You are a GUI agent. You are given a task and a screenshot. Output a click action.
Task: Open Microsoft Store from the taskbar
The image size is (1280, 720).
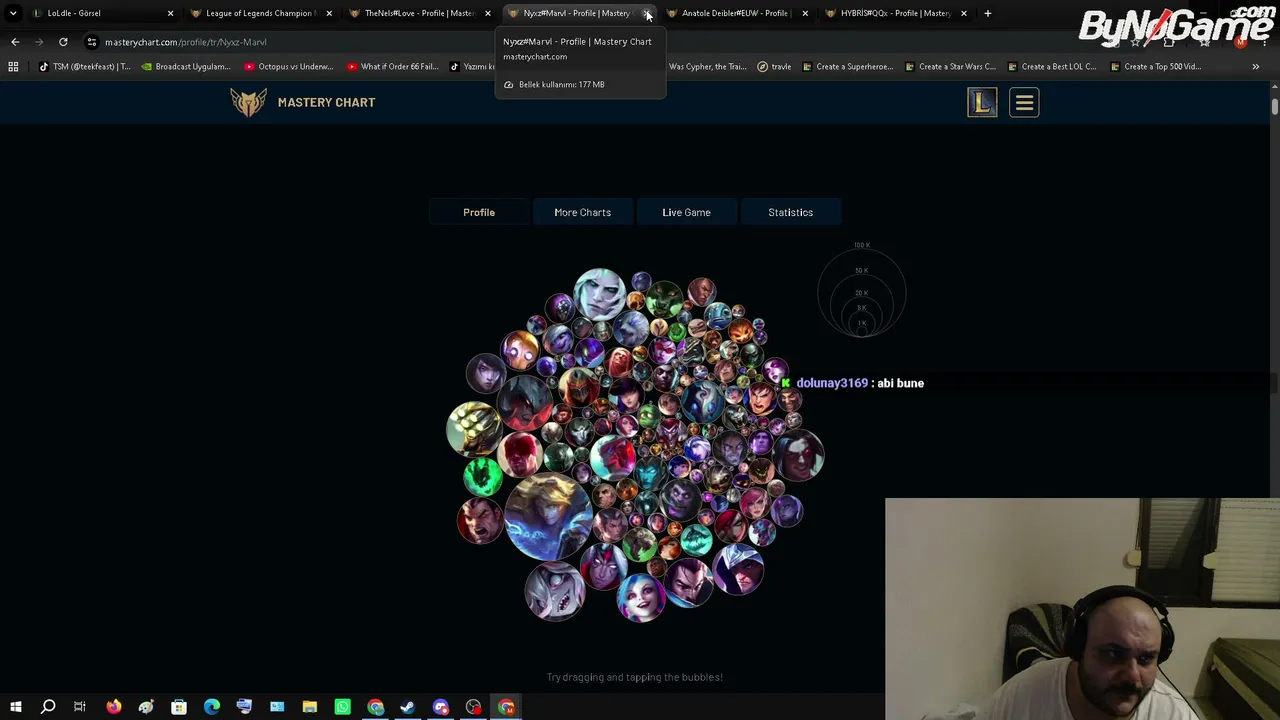click(x=178, y=708)
